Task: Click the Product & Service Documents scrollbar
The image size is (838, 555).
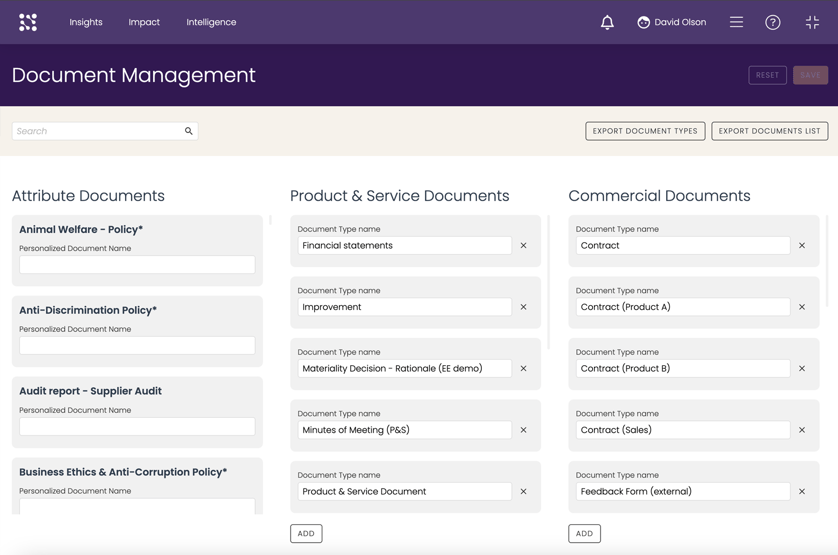Action: pos(549,282)
